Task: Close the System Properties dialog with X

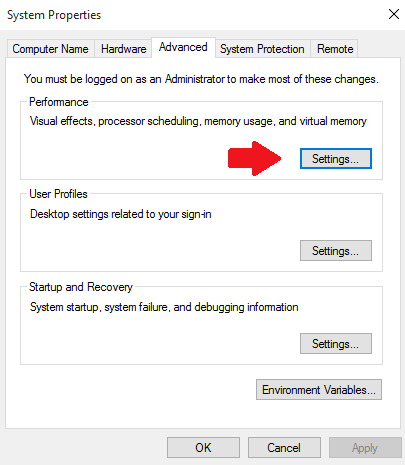Action: click(394, 14)
